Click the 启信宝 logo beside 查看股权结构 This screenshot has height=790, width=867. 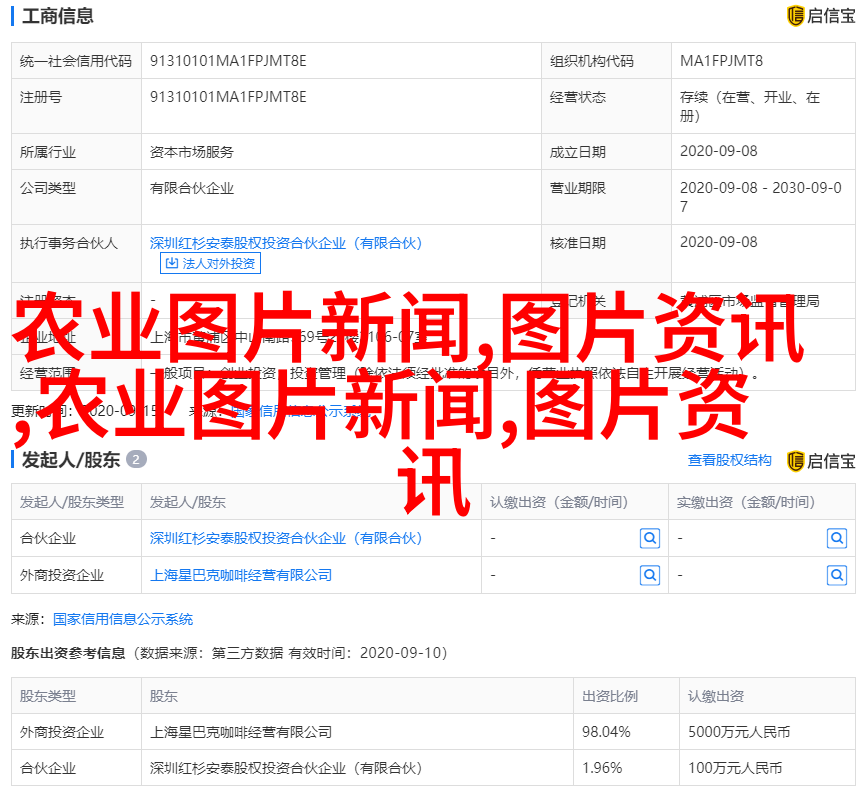(x=821, y=461)
